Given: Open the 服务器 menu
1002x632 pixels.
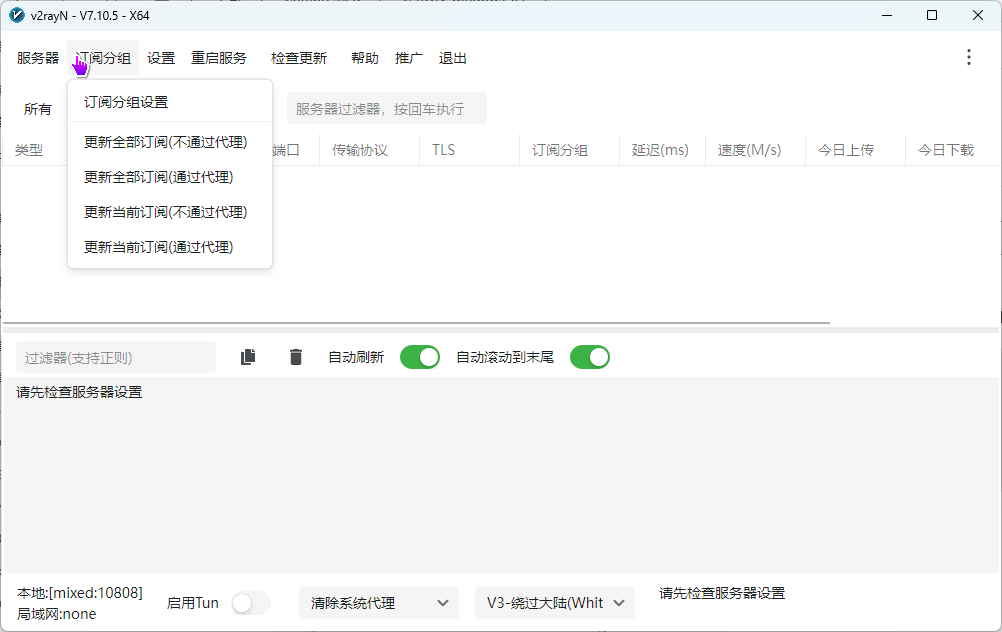Looking at the screenshot, I should pyautogui.click(x=37, y=57).
